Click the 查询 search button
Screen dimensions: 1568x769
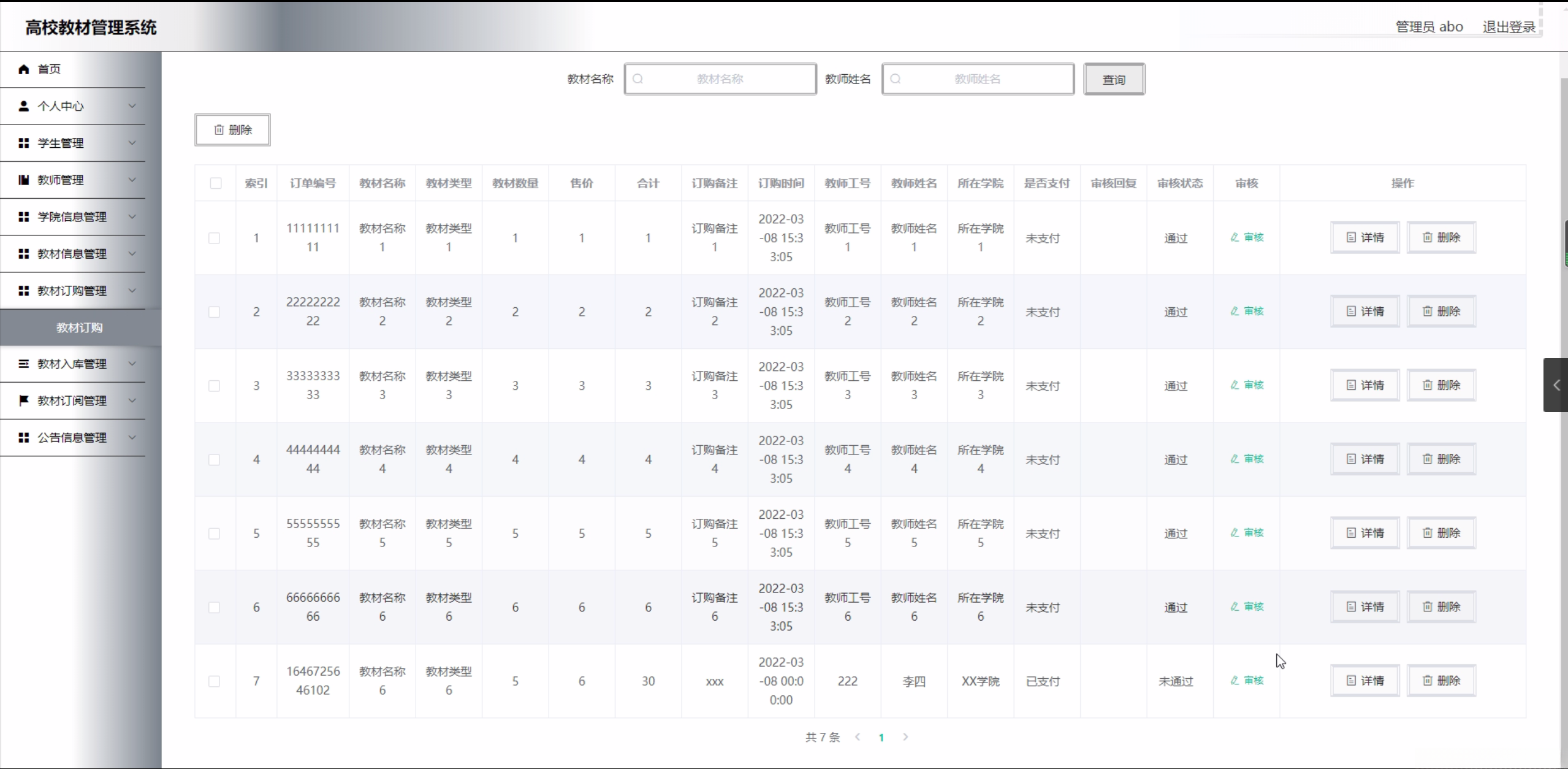click(x=1114, y=79)
